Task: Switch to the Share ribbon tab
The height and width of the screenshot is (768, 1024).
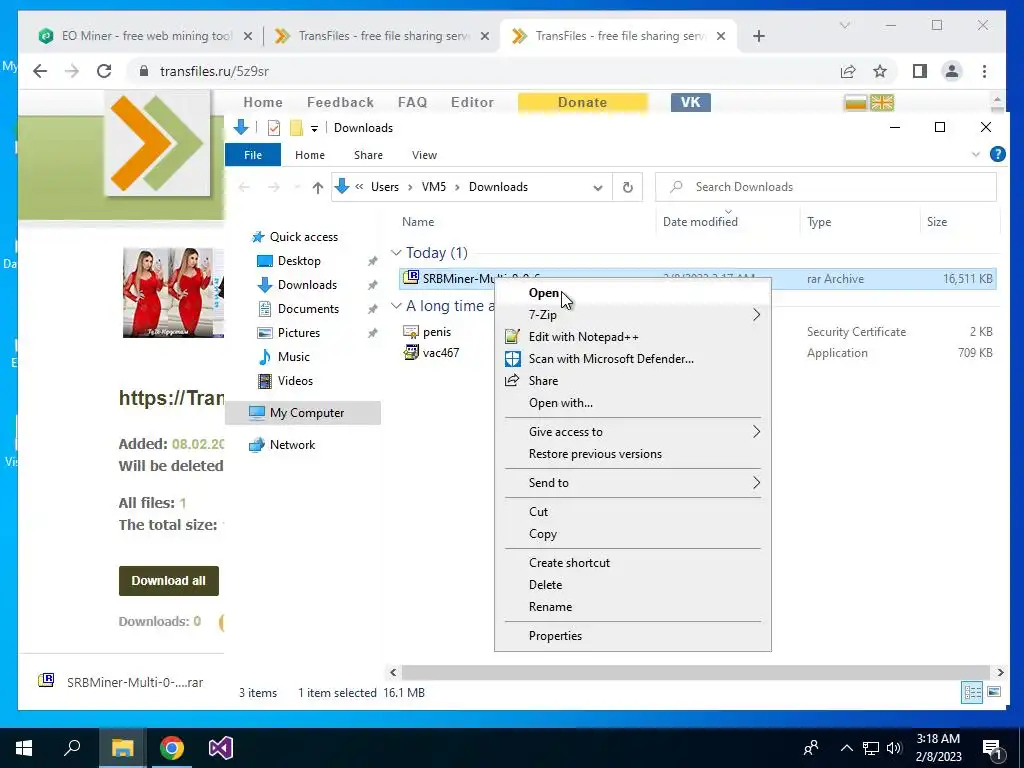Action: tap(368, 155)
